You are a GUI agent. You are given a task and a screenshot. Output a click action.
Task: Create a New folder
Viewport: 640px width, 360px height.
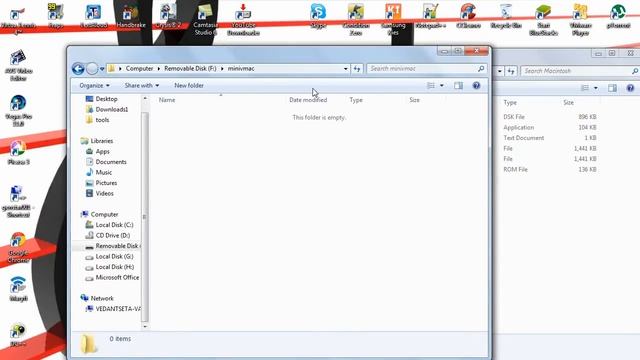coord(189,85)
